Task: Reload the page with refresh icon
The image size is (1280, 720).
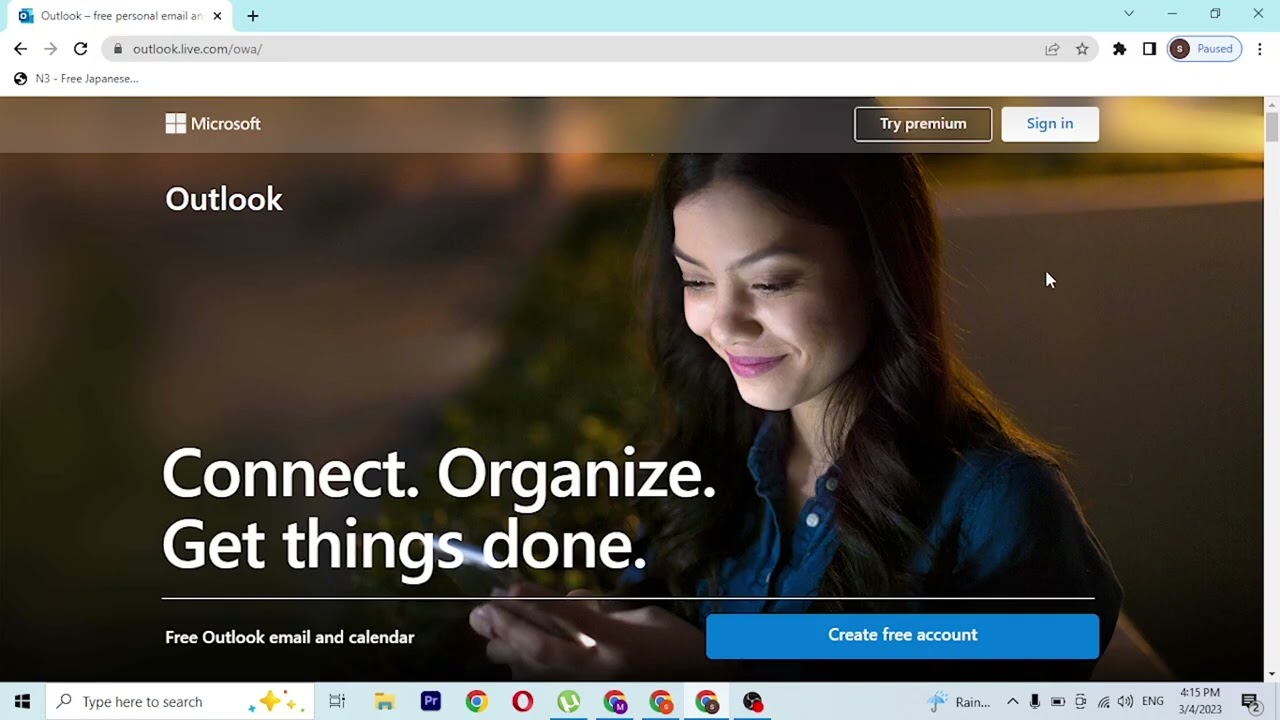Action: (x=80, y=49)
